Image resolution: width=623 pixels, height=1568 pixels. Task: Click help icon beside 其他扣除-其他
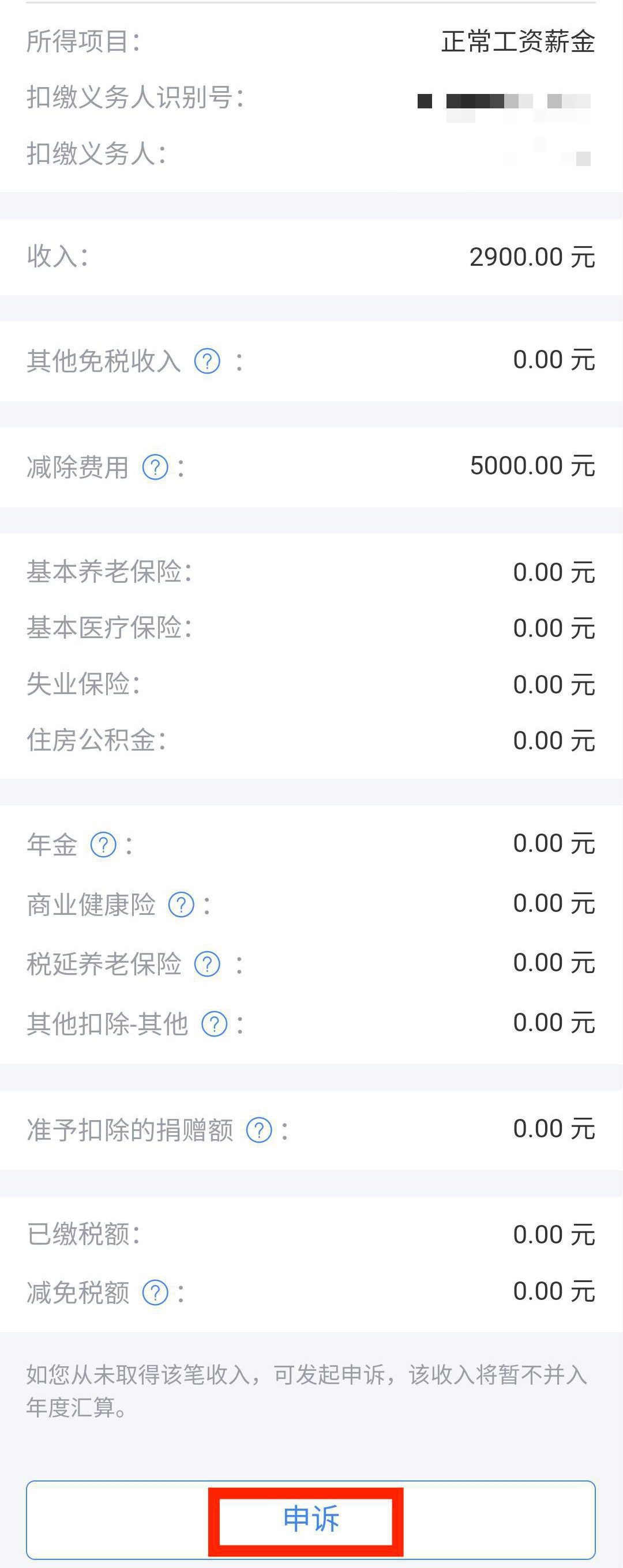[215, 1024]
